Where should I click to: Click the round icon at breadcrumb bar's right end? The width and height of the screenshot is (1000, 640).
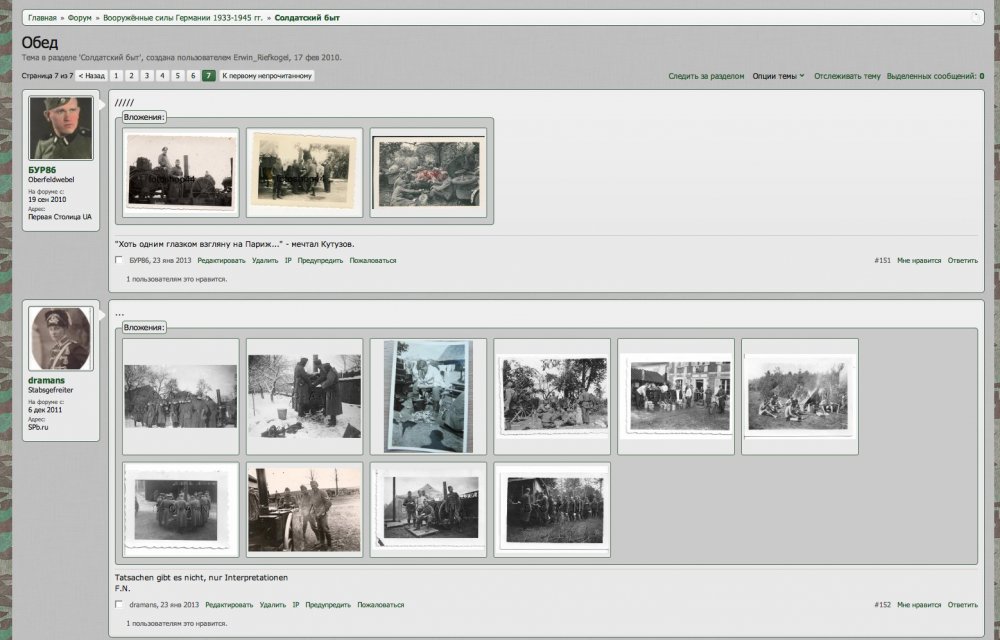(976, 17)
